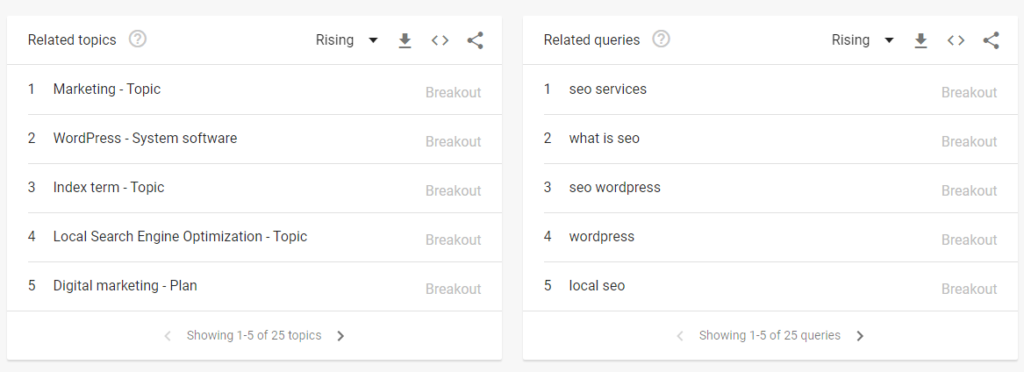Download Related topics data as CSV

point(405,40)
